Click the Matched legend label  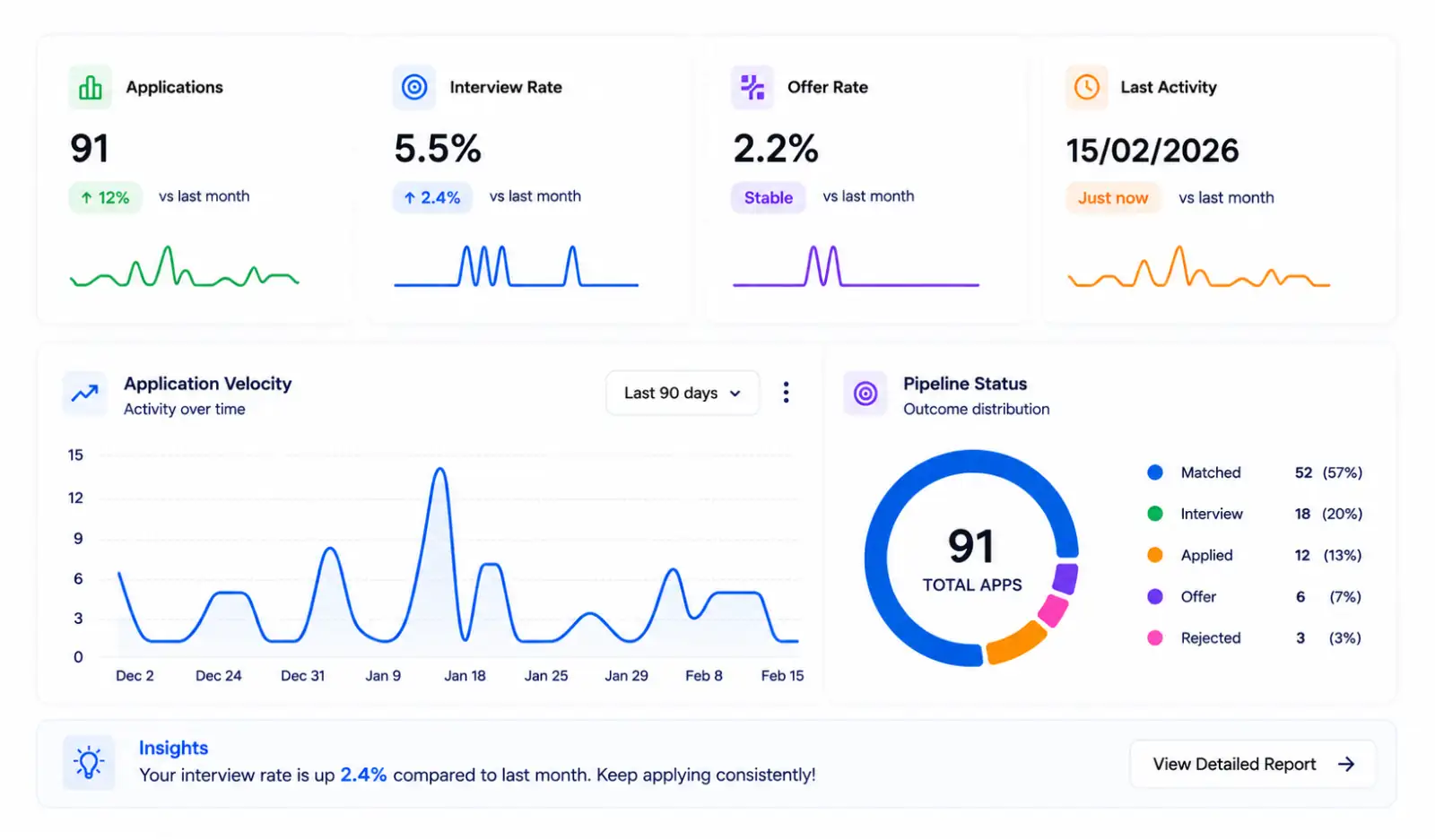[1211, 472]
